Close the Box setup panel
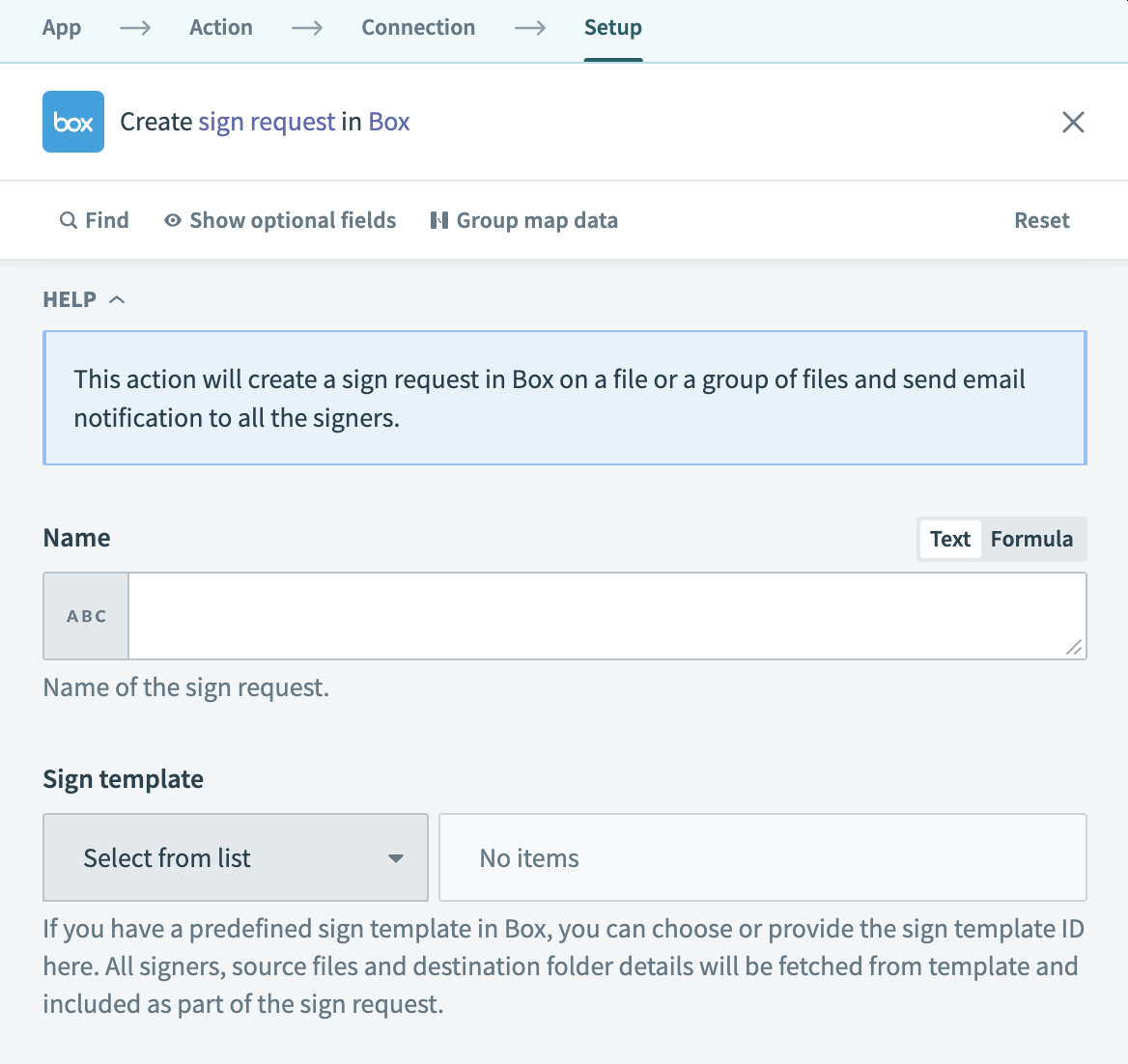 coord(1073,122)
